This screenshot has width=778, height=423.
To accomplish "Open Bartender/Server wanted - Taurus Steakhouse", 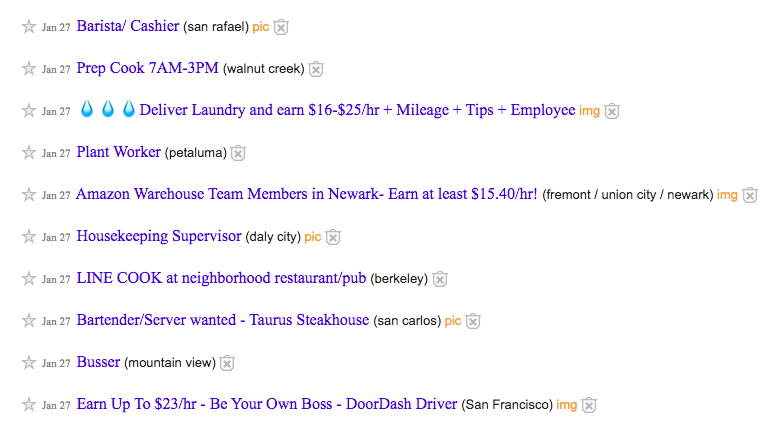I will (x=222, y=320).
